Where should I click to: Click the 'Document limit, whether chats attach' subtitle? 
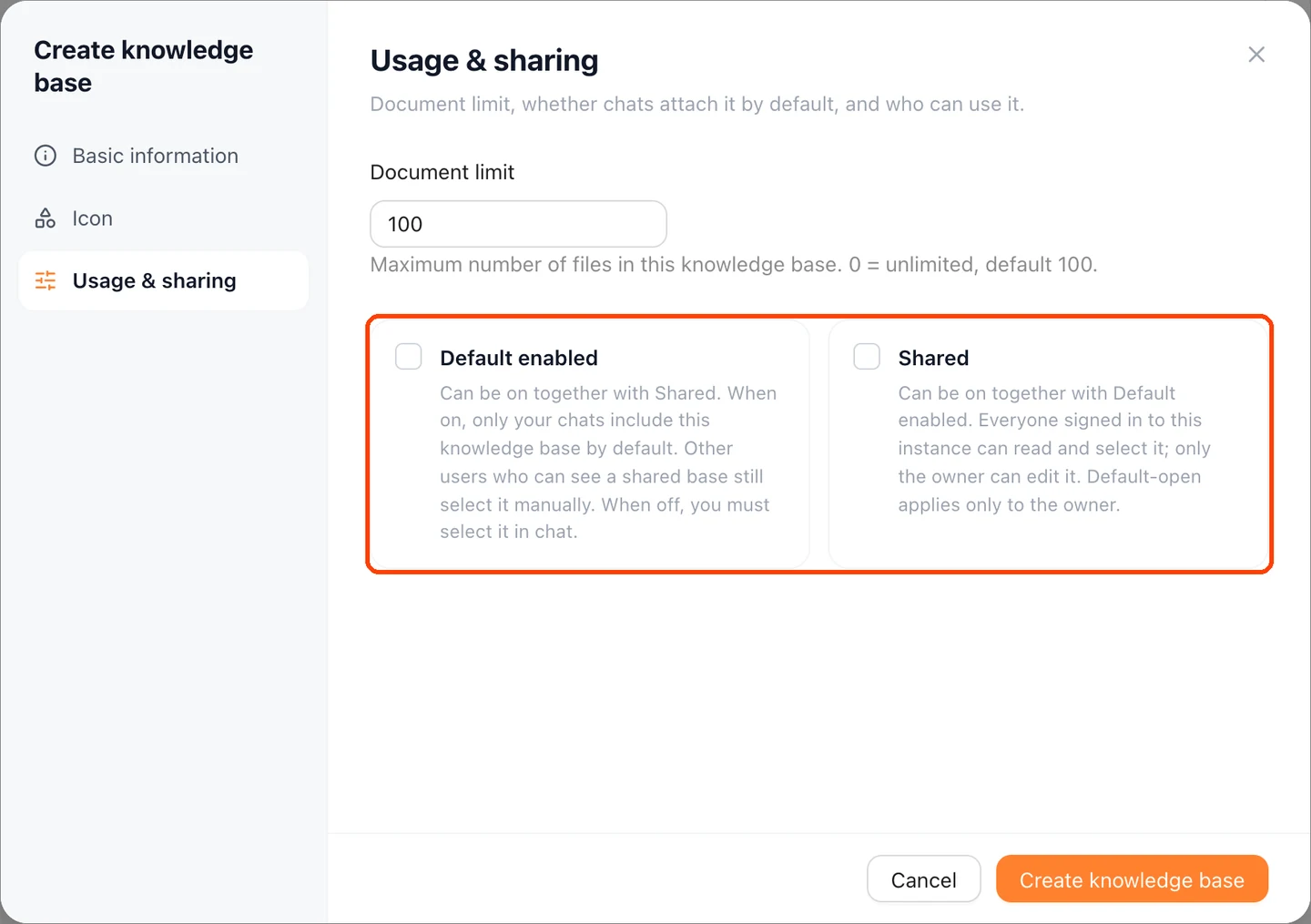coord(697,105)
